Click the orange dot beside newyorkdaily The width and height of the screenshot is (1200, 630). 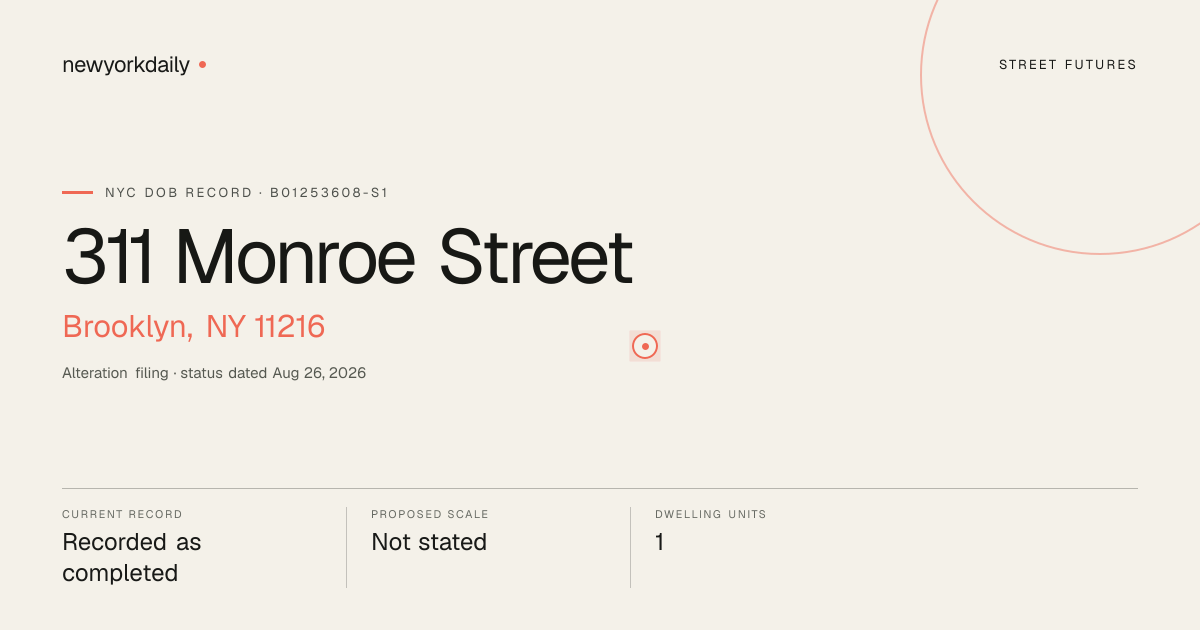tap(202, 64)
